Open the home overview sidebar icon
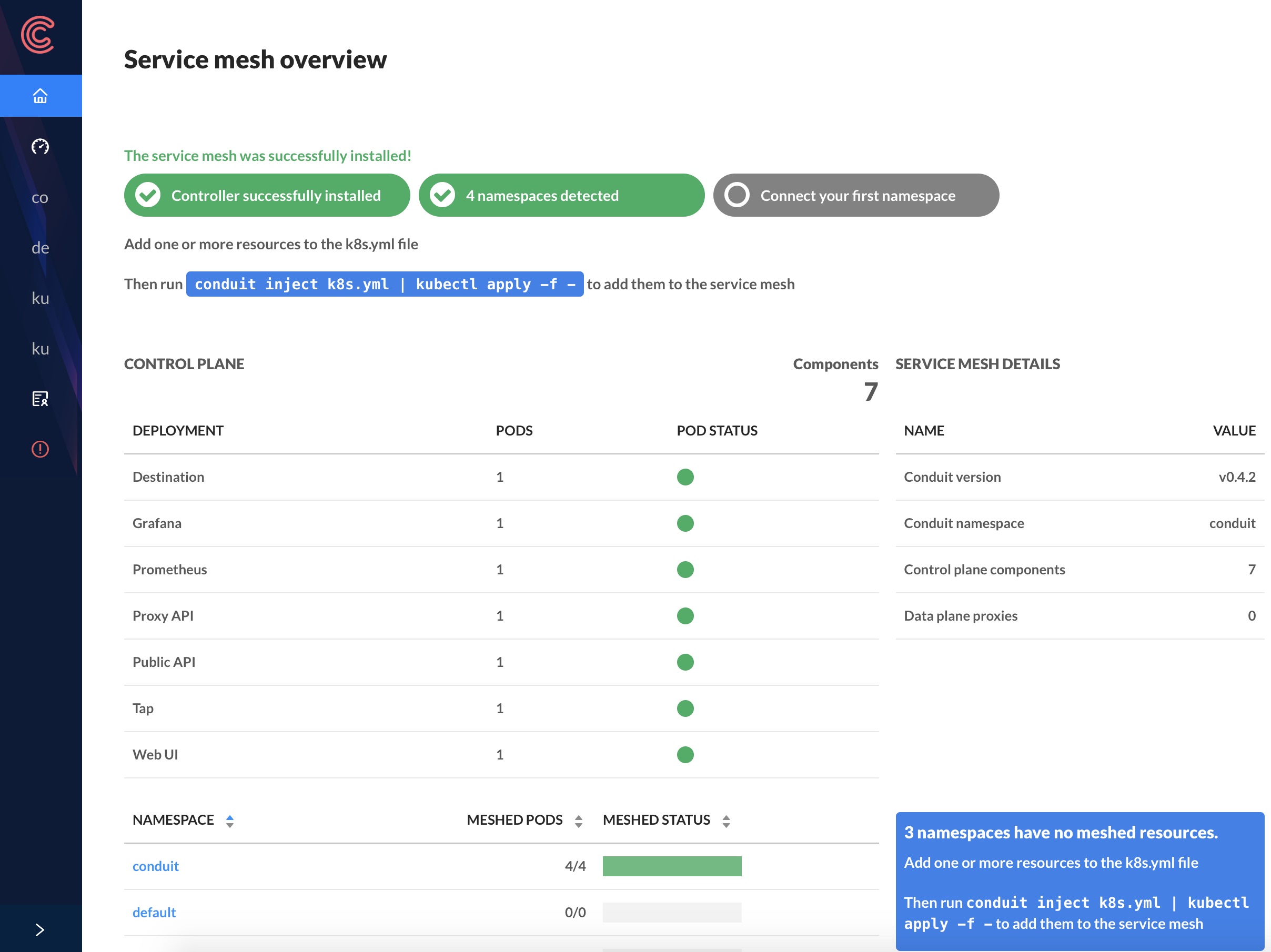 tap(40, 96)
